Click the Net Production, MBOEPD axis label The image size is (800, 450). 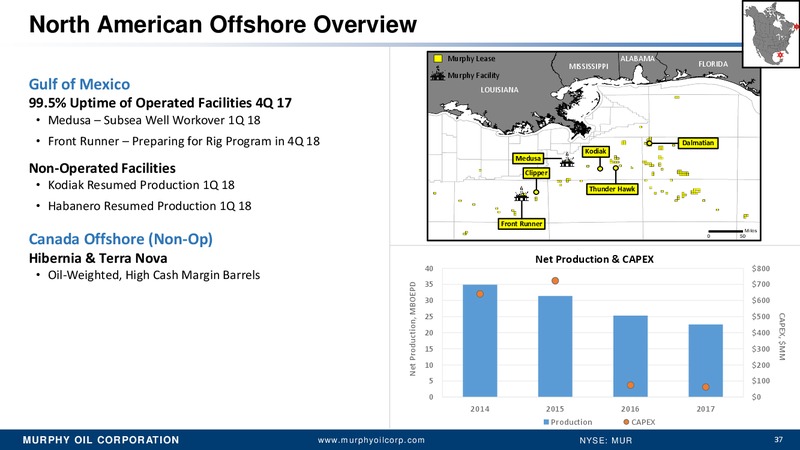(x=413, y=329)
